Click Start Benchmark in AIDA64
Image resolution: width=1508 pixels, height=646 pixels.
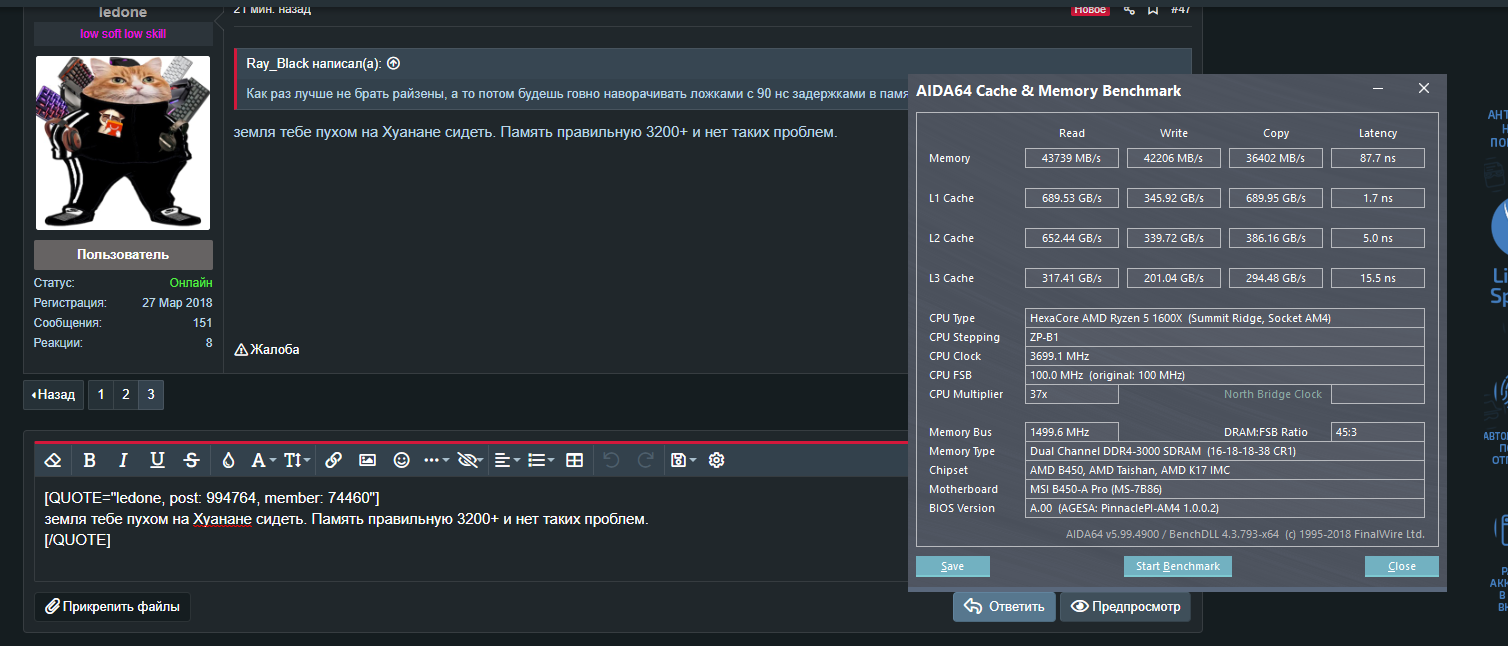pyautogui.click(x=1177, y=566)
